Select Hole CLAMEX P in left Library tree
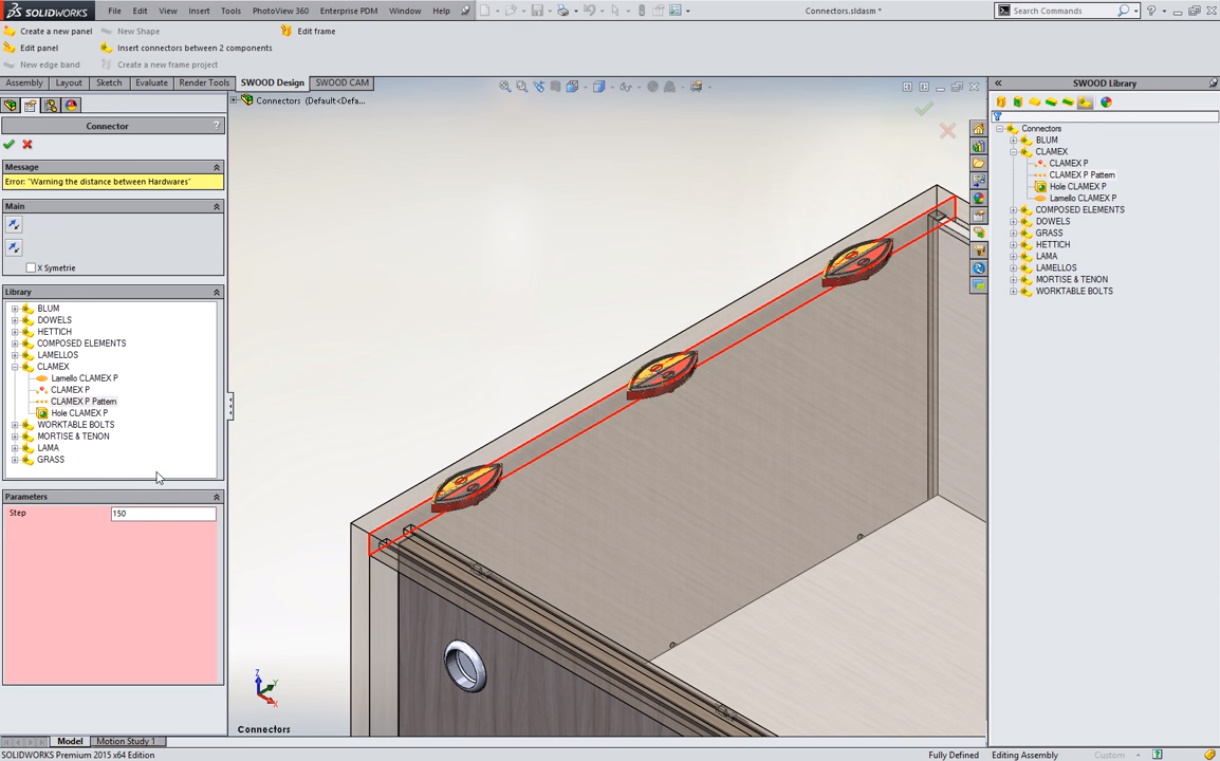 (x=79, y=413)
